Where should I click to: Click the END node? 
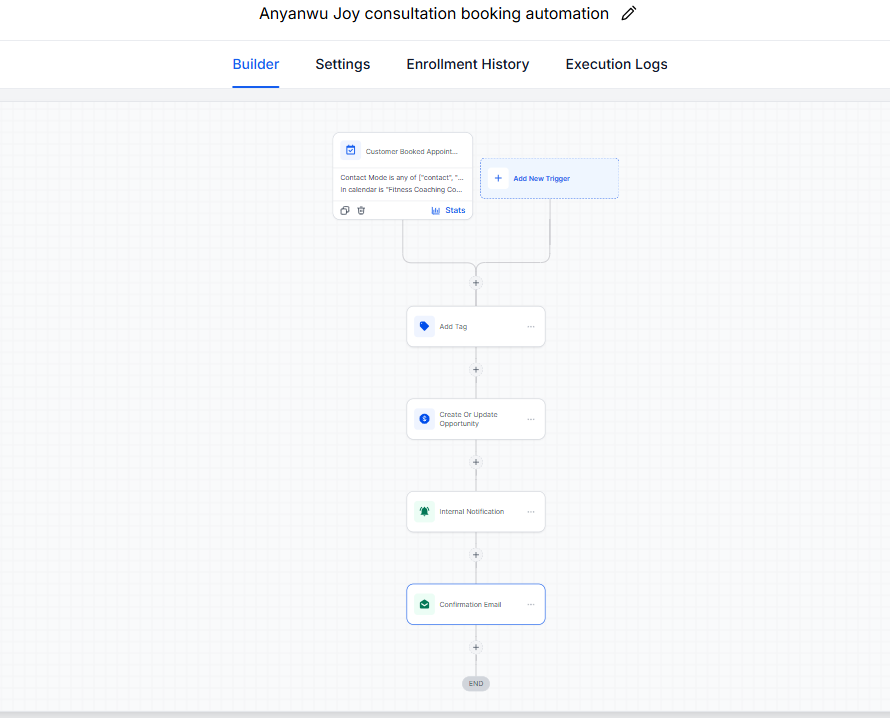click(476, 683)
